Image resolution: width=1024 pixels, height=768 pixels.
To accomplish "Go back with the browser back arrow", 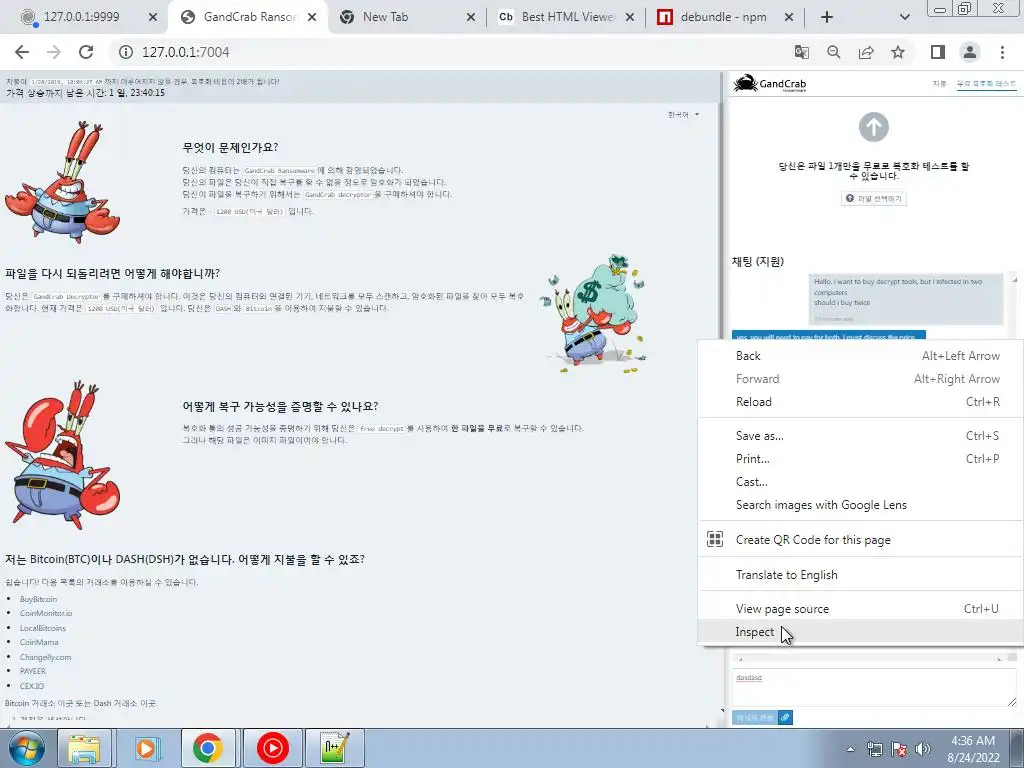I will coord(22,52).
